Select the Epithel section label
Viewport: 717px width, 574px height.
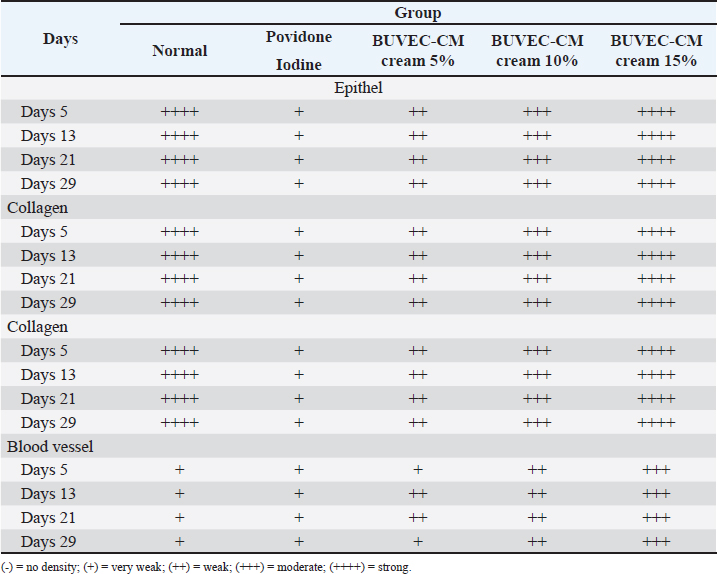pos(358,88)
